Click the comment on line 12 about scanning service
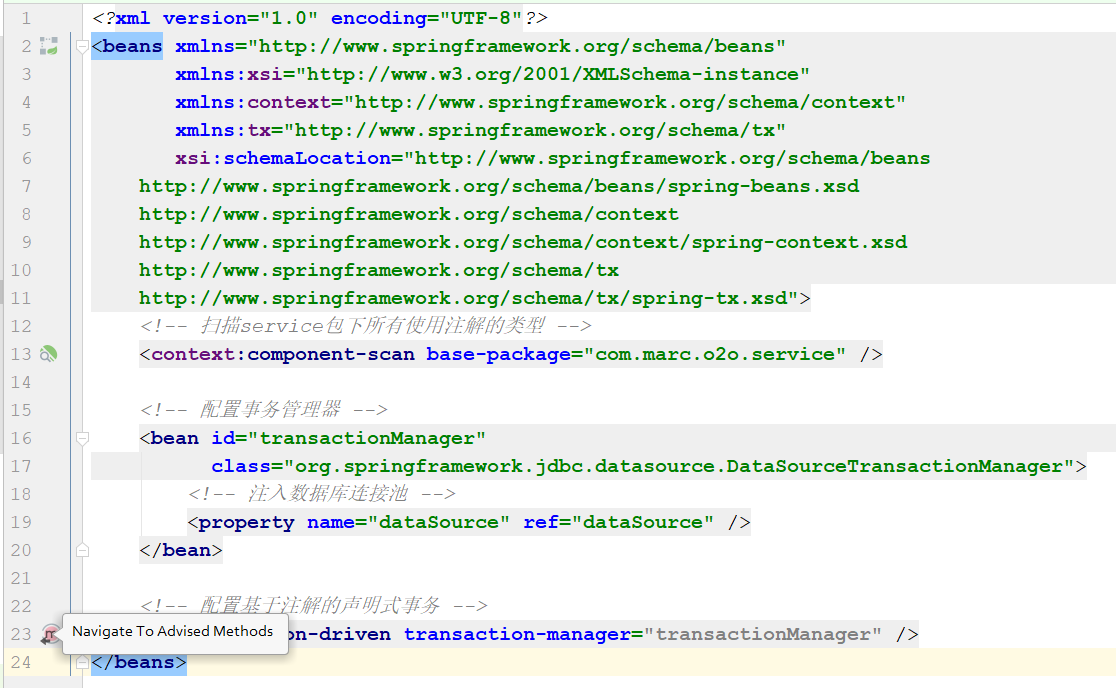The height and width of the screenshot is (688, 1116). 365,327
